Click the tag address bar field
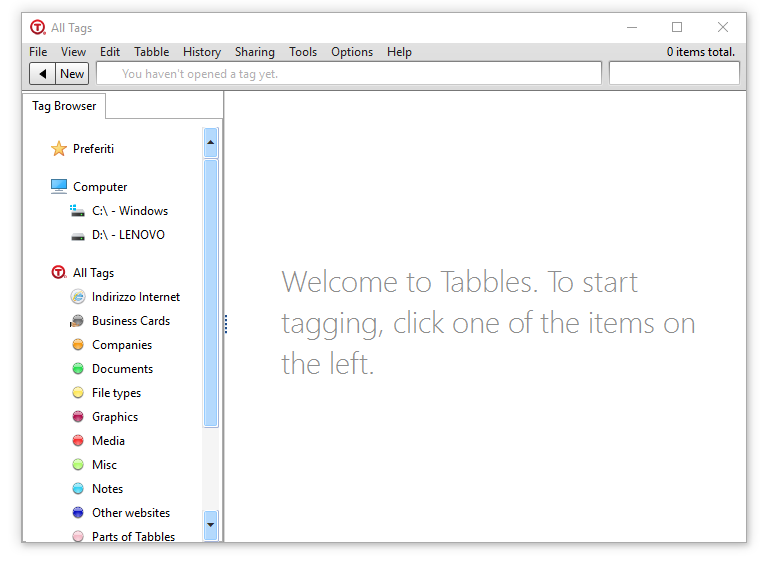This screenshot has width=781, height=562. [x=349, y=74]
